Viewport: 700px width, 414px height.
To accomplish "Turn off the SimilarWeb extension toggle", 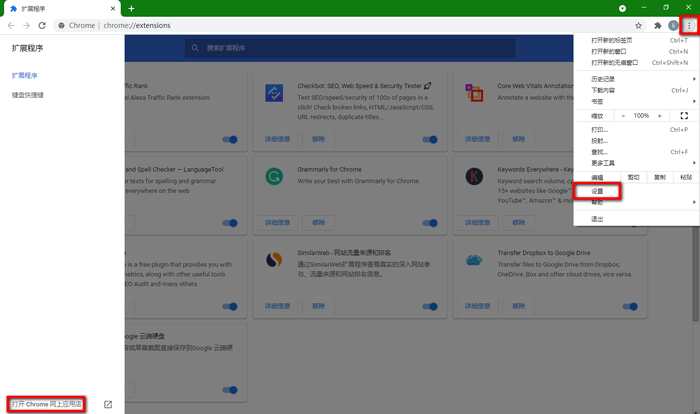I will pos(430,306).
